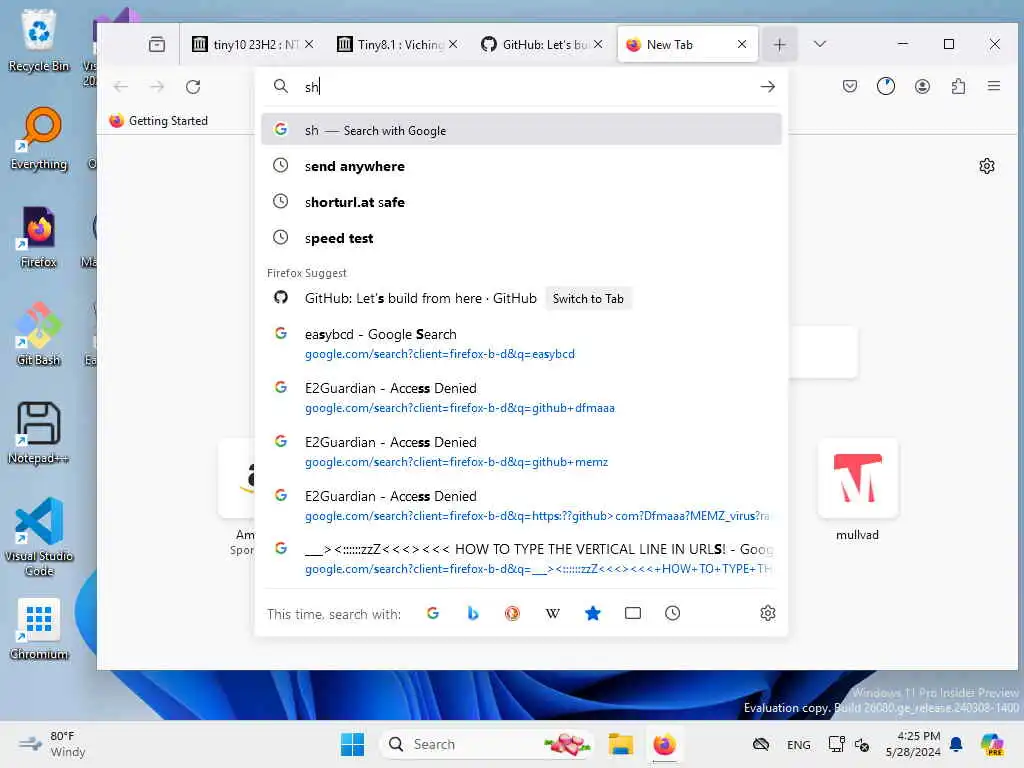This screenshot has height=768, width=1024.
Task: Switch to the tiny10 23H2 tab
Action: pyautogui.click(x=246, y=44)
